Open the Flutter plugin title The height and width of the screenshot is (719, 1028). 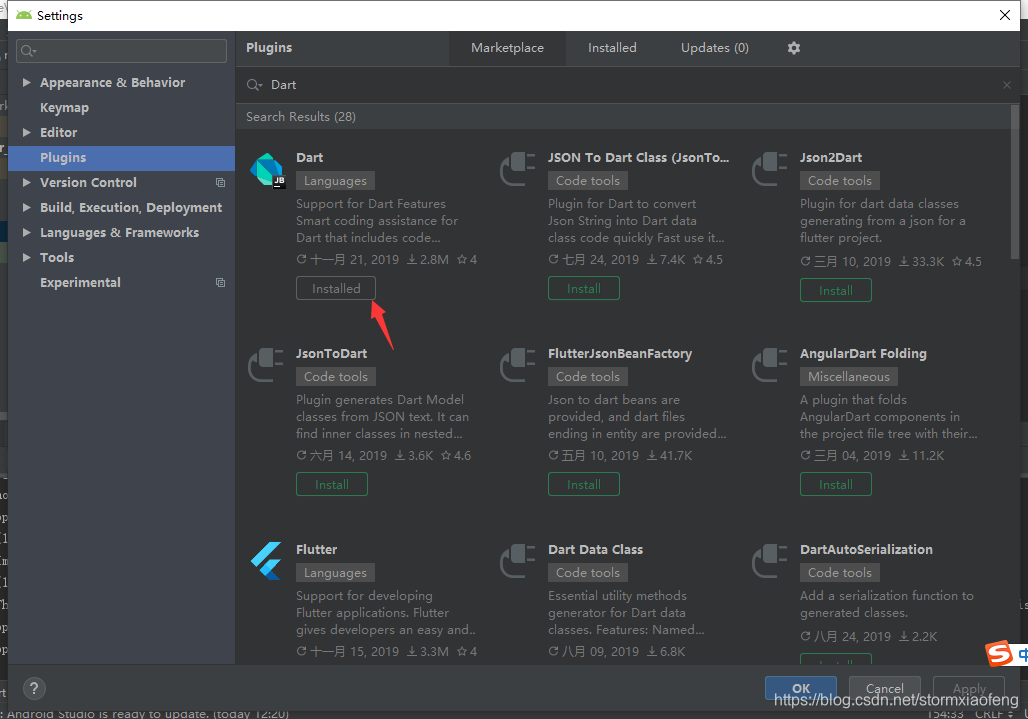(316, 549)
